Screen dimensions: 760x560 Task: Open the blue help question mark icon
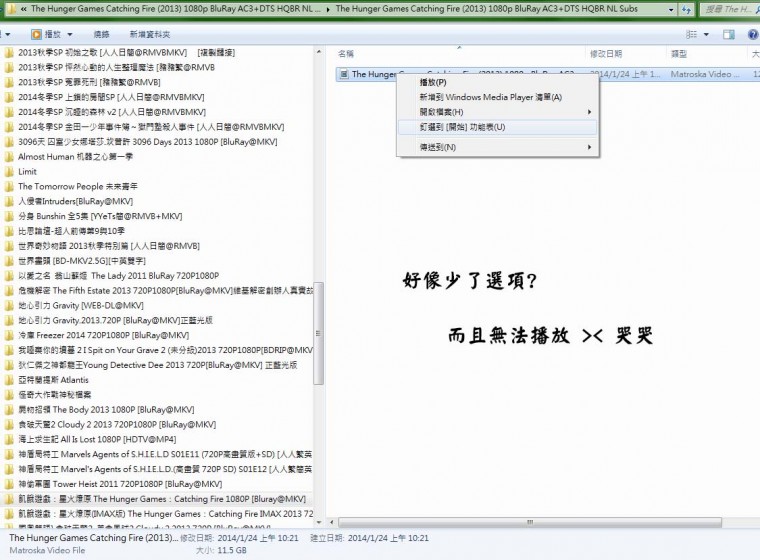coord(753,34)
